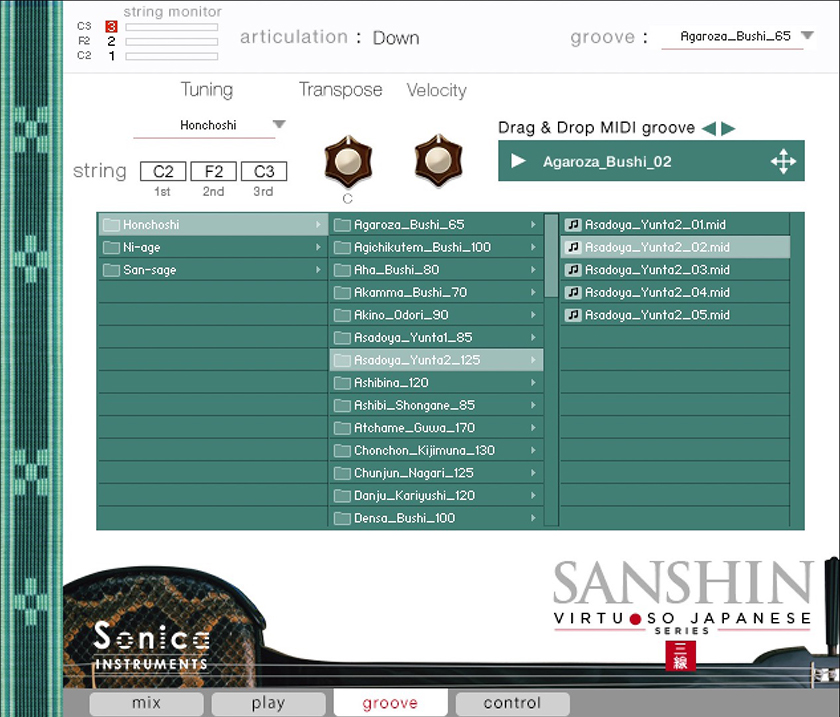Select Asadoya_Yunta2_02.mid file
840x717 pixels.
675,247
